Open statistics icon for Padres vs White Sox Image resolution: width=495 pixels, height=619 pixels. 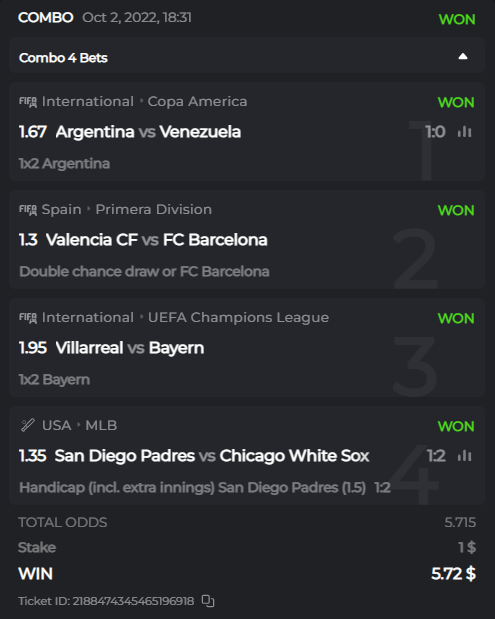coord(465,456)
